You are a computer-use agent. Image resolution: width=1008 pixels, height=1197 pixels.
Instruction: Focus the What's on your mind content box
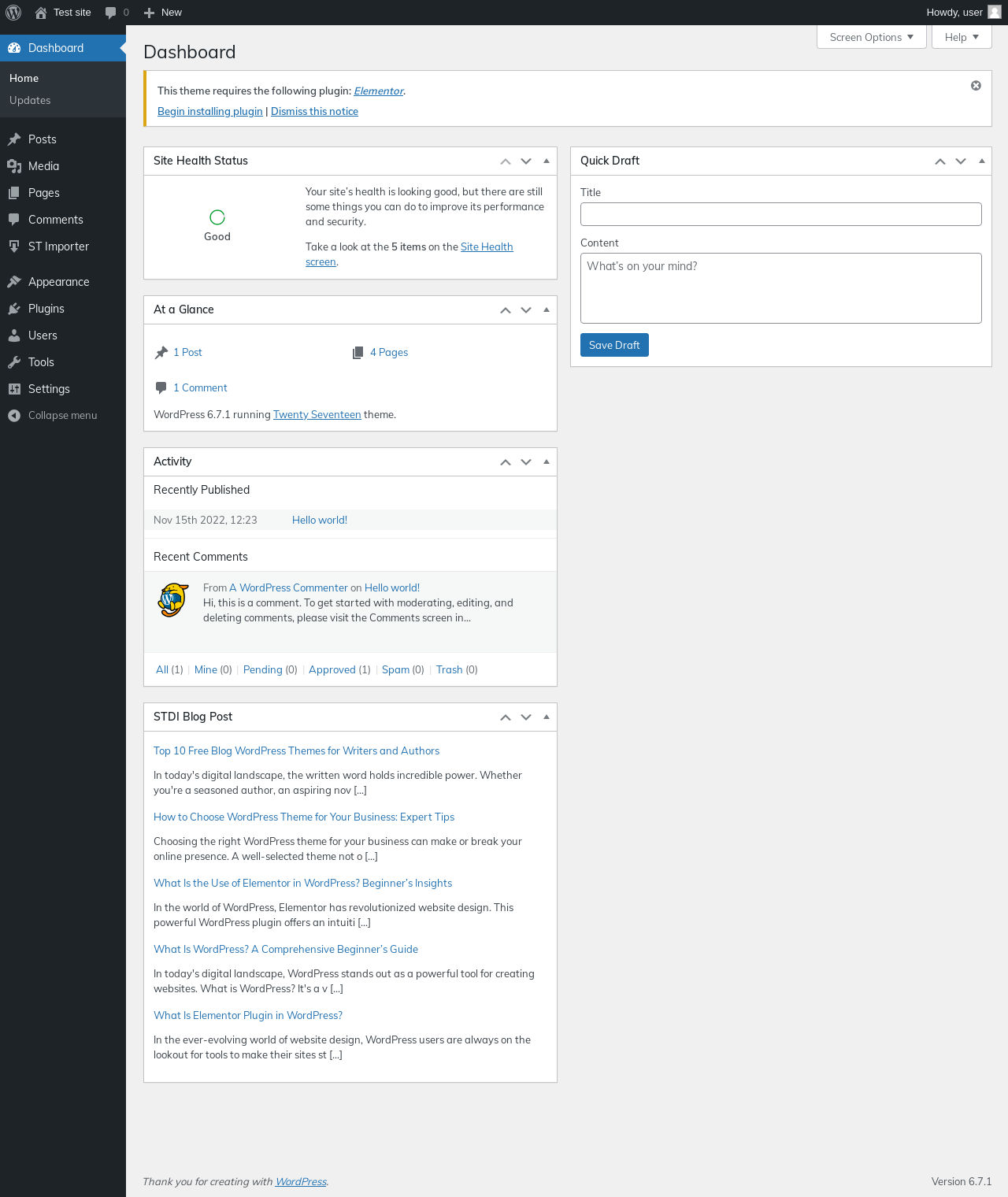coord(781,288)
